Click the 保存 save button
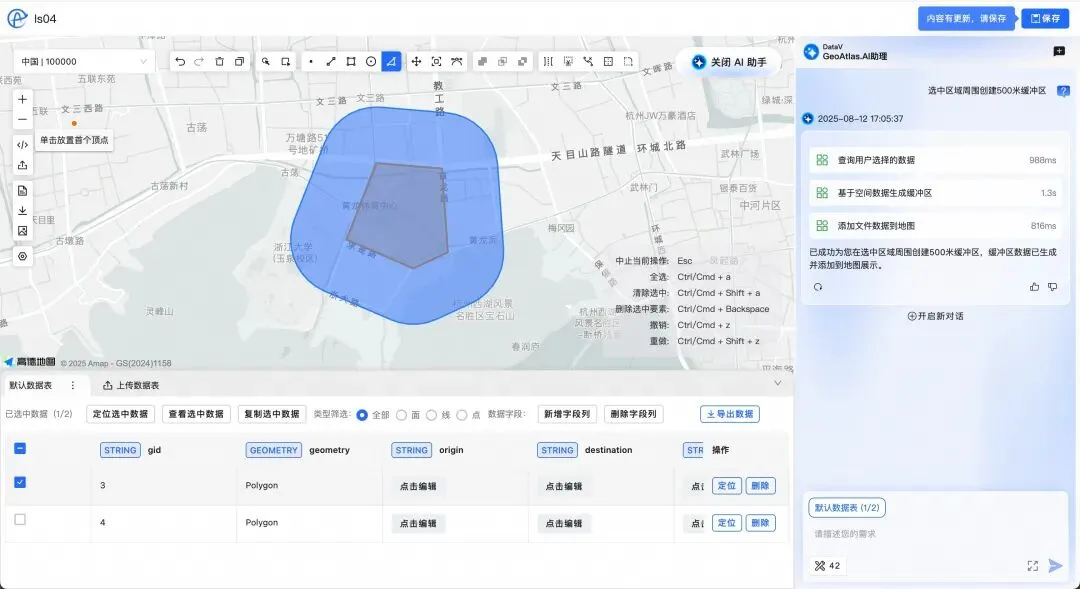 (x=1045, y=18)
